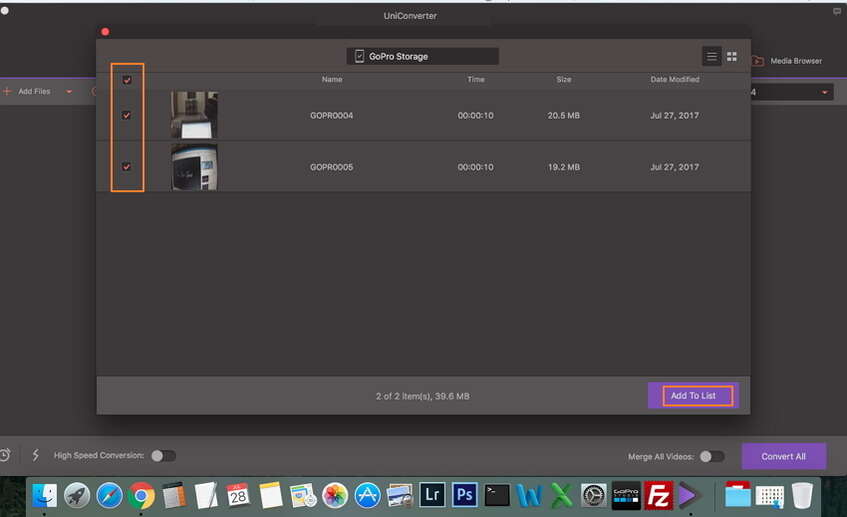Screen dimensions: 847x517
Task: Click the schedule clock icon
Action: [x=5, y=455]
